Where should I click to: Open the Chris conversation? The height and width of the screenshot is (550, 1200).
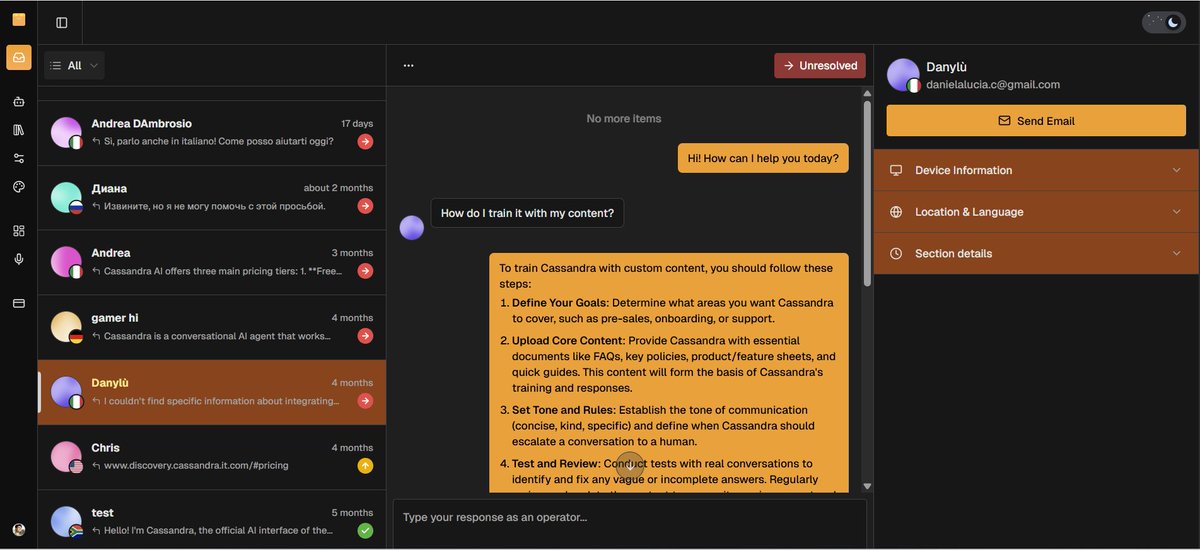pyautogui.click(x=212, y=457)
